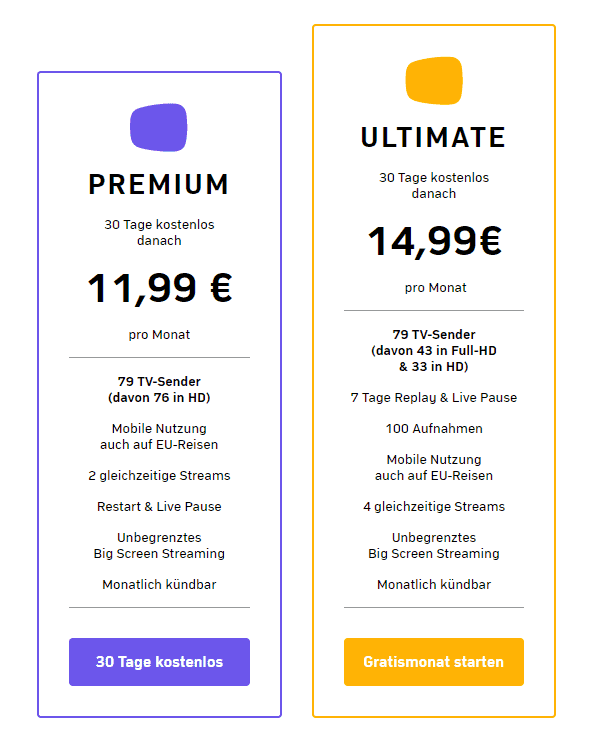
Task: Click the '100 Aufnahmen' feature
Action: pyautogui.click(x=434, y=429)
